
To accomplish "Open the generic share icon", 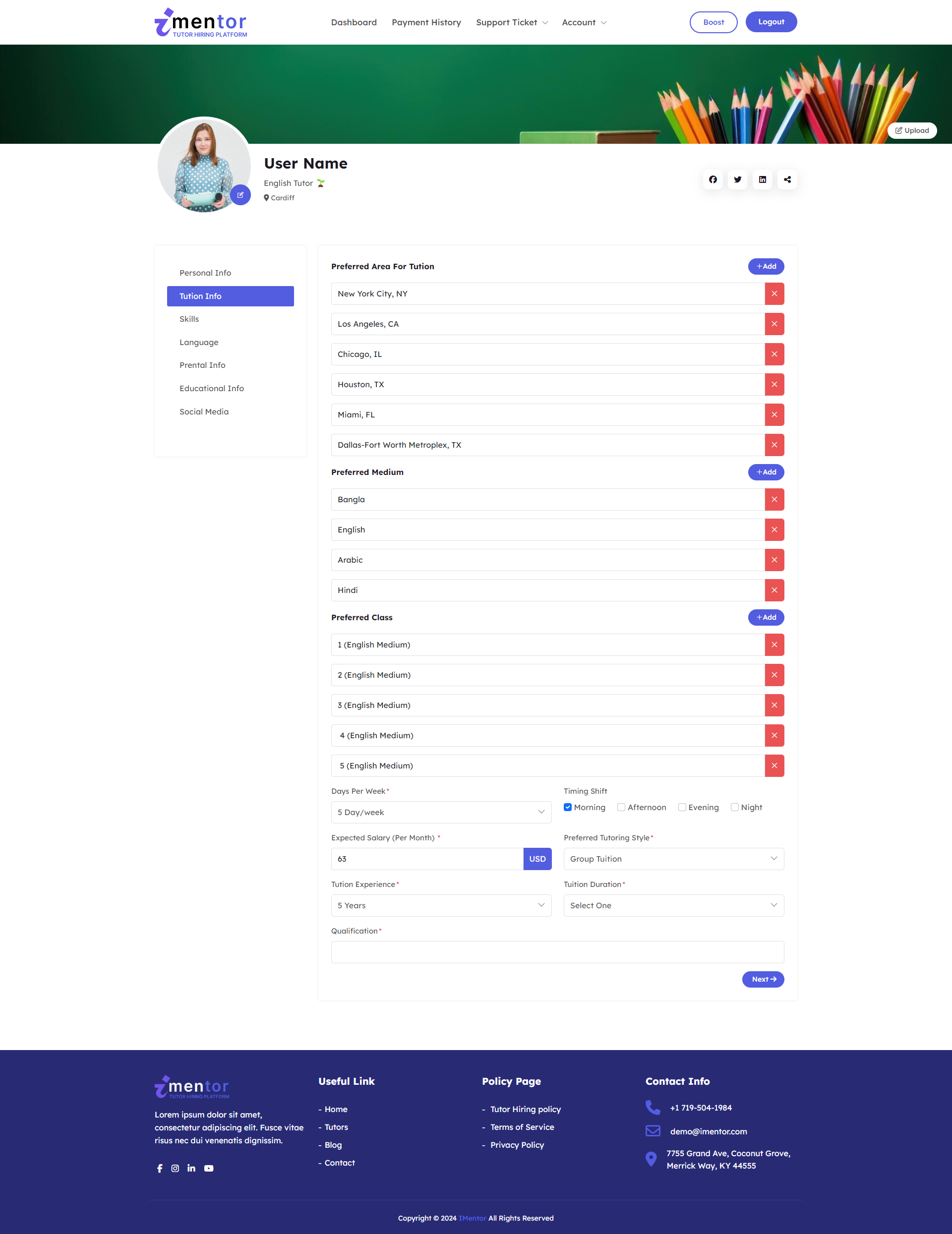I will (x=787, y=179).
